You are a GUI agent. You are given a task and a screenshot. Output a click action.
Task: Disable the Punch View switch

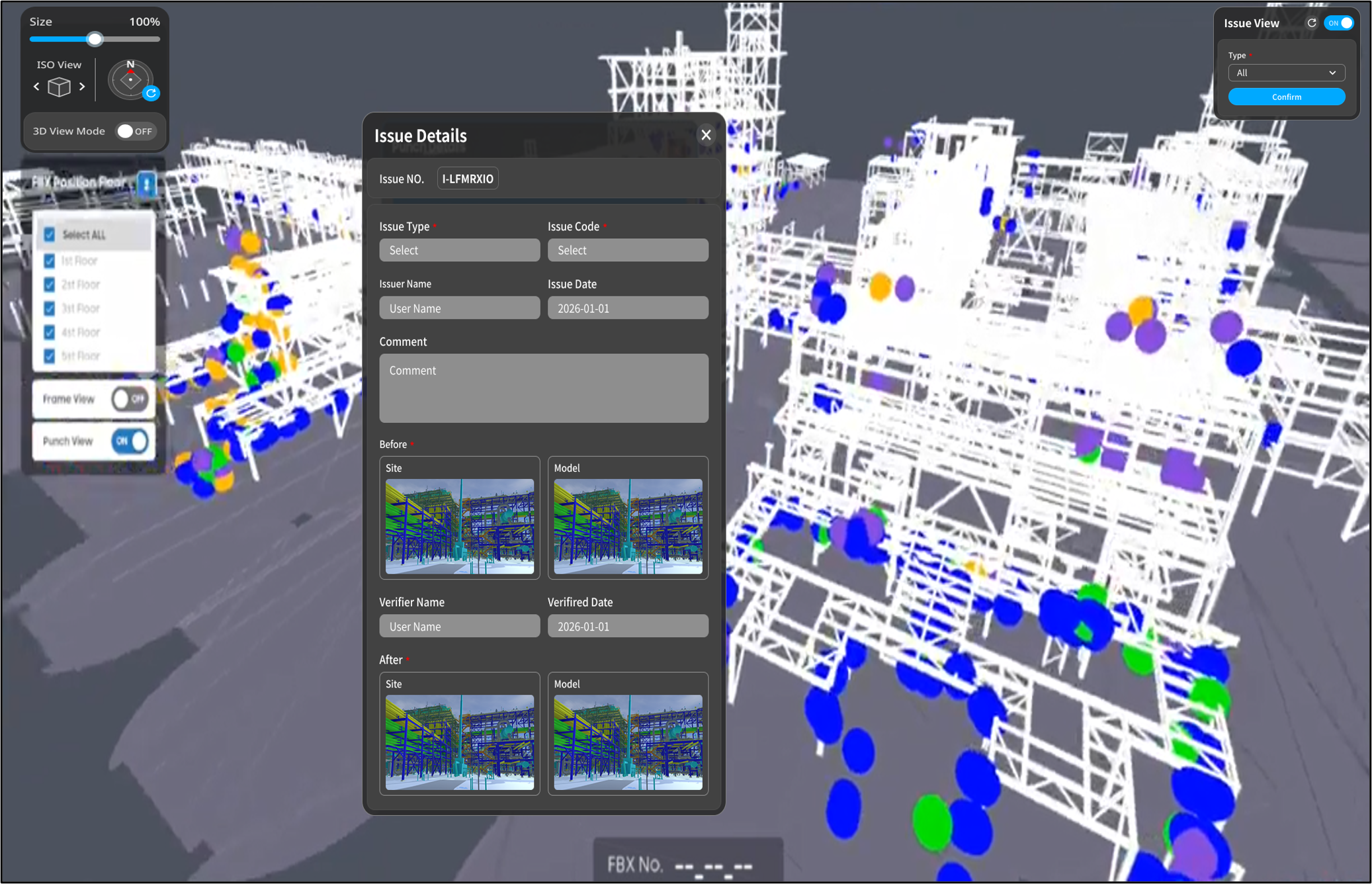click(x=130, y=441)
